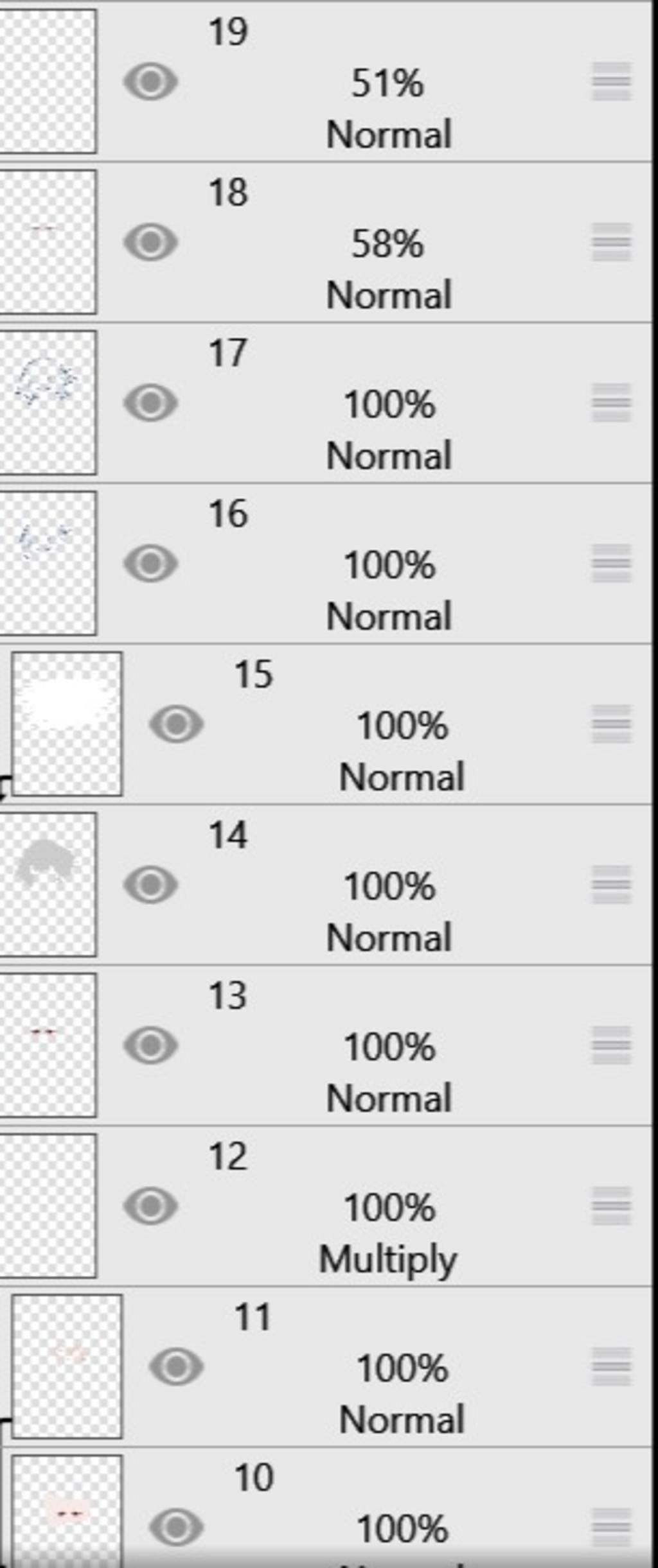Viewport: 658px width, 1568px height.
Task: Click the reorder handle of layer 19
Action: point(610,82)
